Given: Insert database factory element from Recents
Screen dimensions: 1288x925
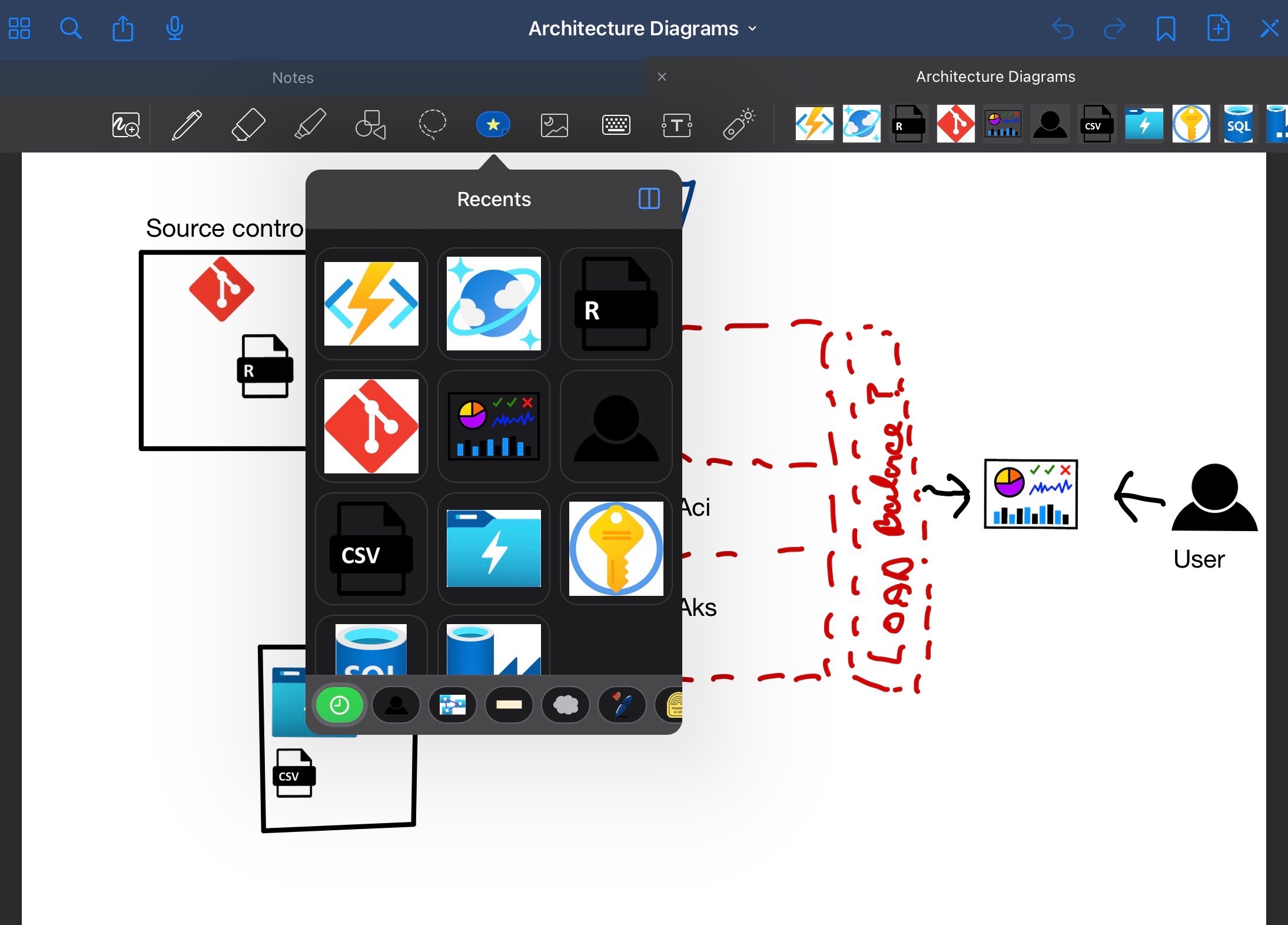Looking at the screenshot, I should tap(494, 646).
